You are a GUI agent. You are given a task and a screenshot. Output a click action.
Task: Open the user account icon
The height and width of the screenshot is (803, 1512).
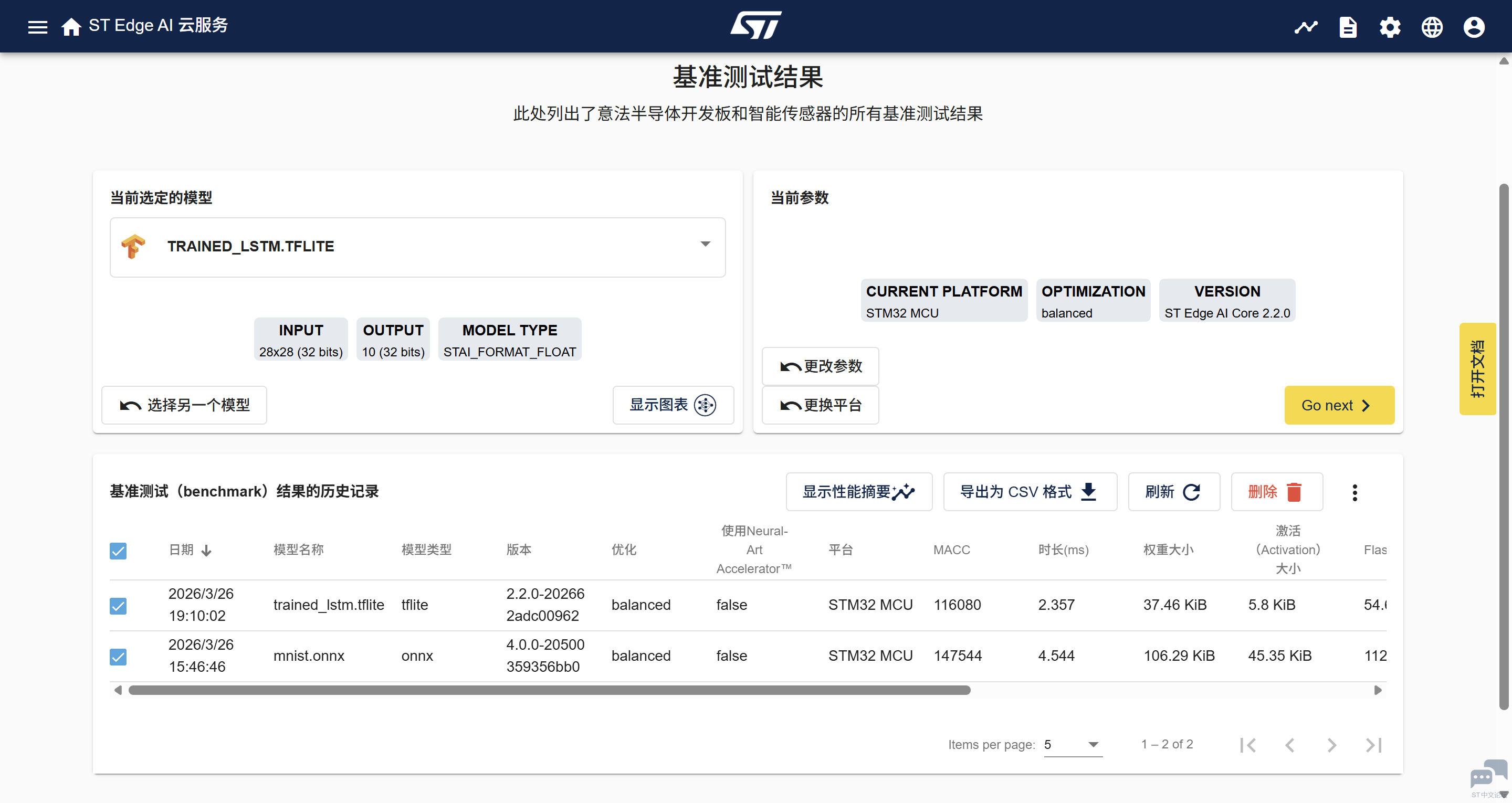pyautogui.click(x=1473, y=27)
